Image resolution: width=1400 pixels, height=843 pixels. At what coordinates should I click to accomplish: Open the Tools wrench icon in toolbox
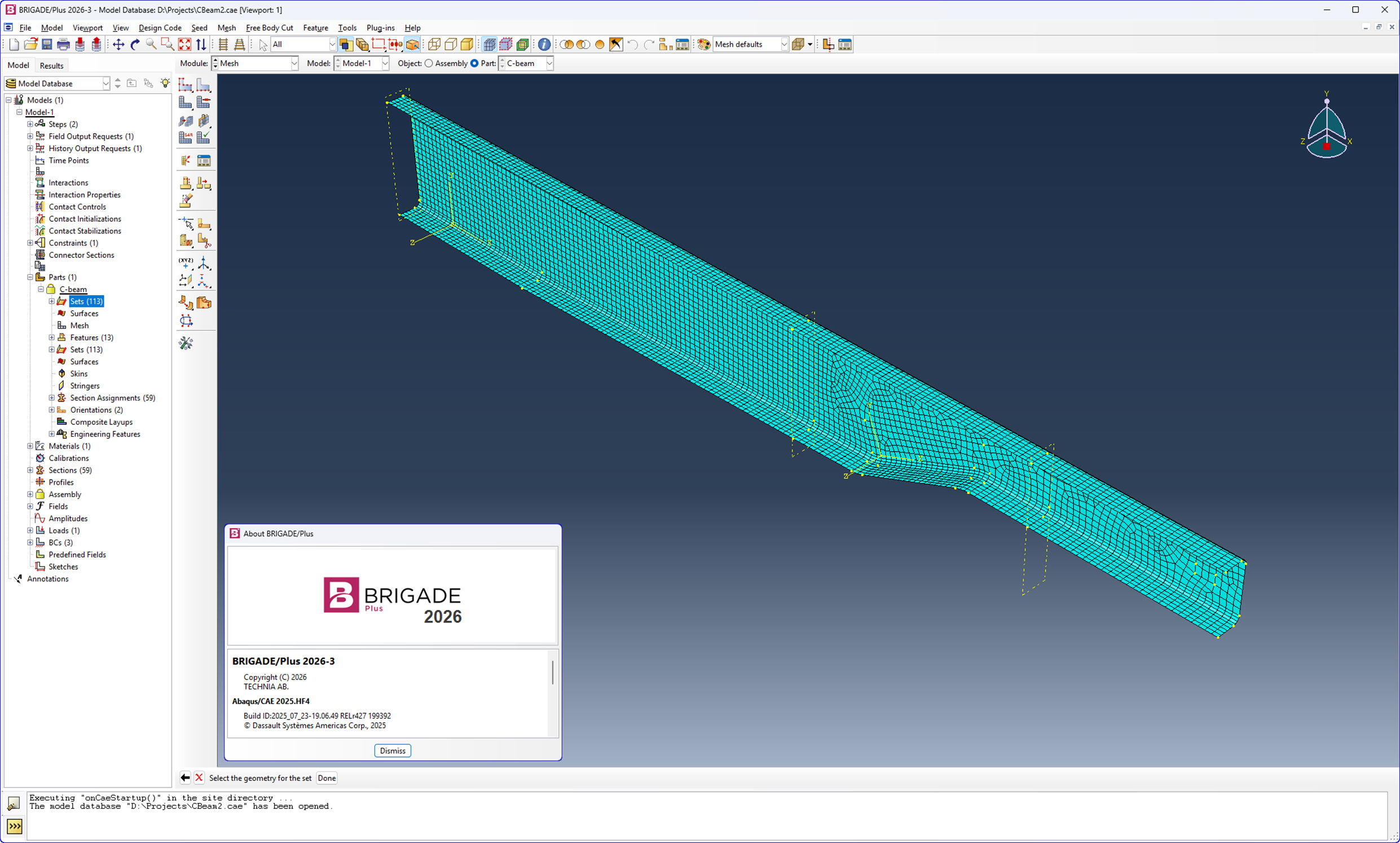point(186,343)
